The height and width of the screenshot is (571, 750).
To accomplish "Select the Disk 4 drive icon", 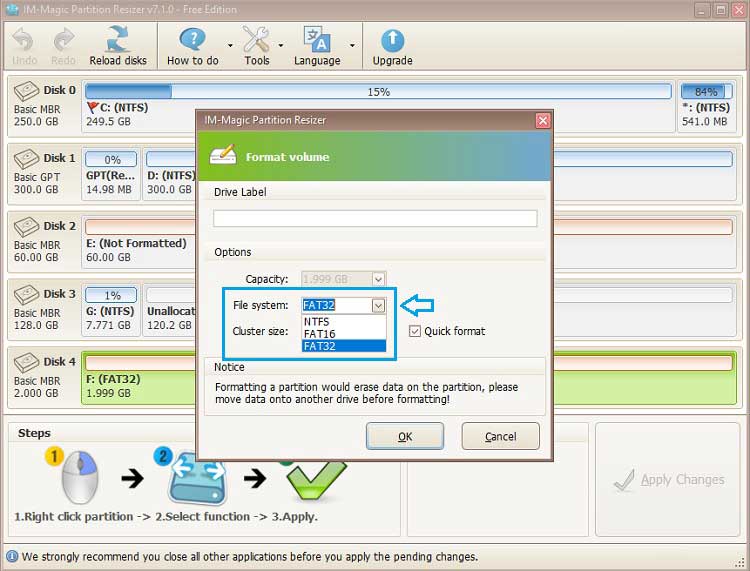I will click(26, 362).
